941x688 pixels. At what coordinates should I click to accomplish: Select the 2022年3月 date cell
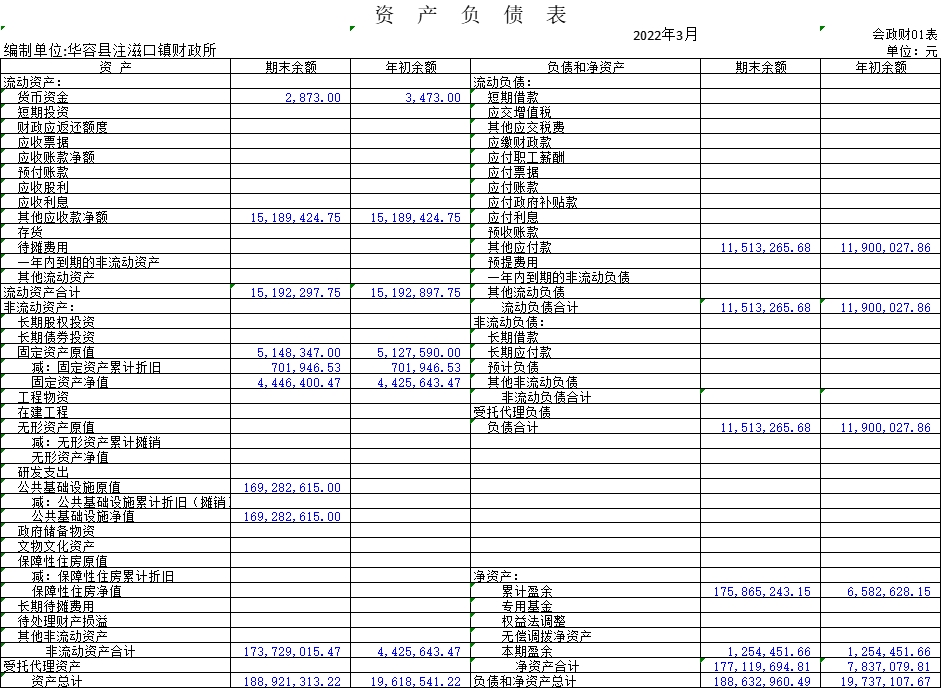665,35
